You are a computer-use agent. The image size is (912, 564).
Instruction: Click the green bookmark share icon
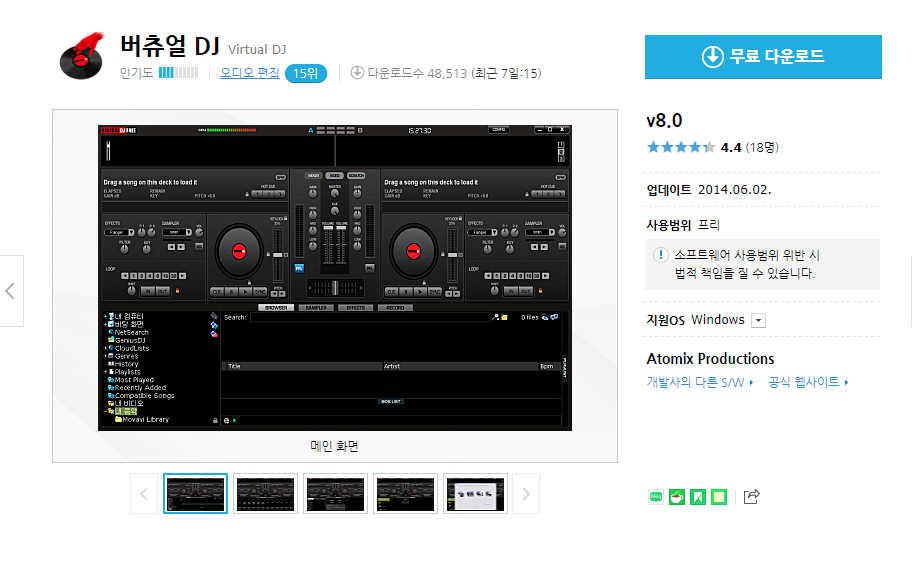(x=698, y=497)
